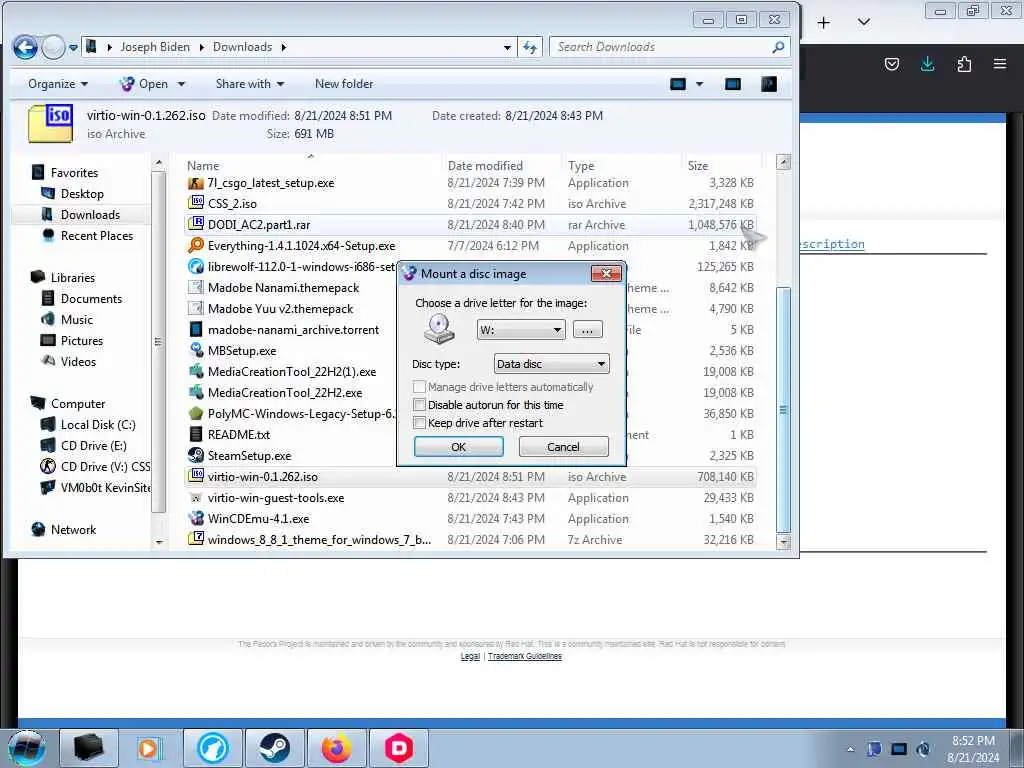Open the Share with menu
The width and height of the screenshot is (1024, 768).
tap(249, 84)
